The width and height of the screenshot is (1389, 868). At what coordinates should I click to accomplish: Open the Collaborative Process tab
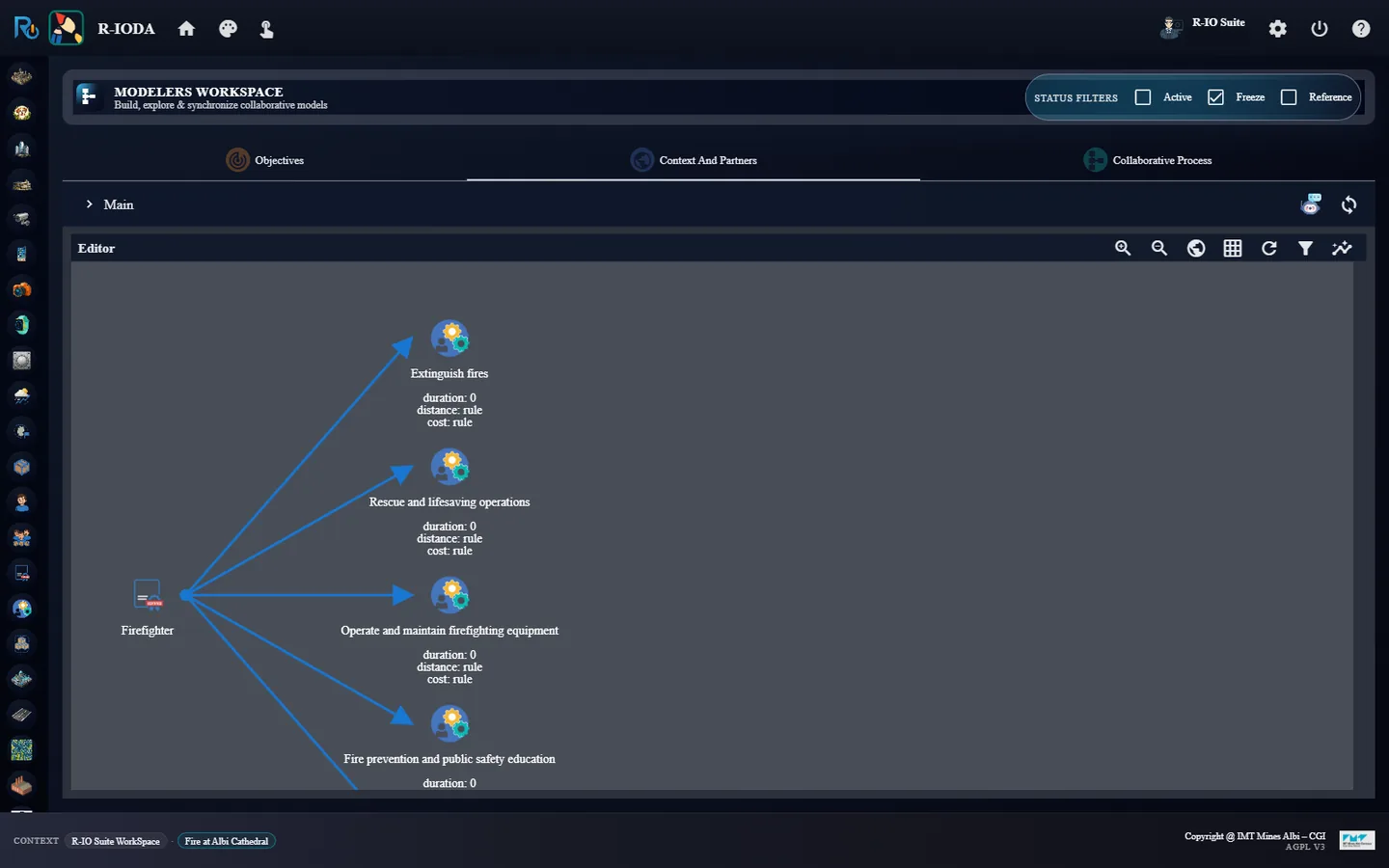(1148, 160)
